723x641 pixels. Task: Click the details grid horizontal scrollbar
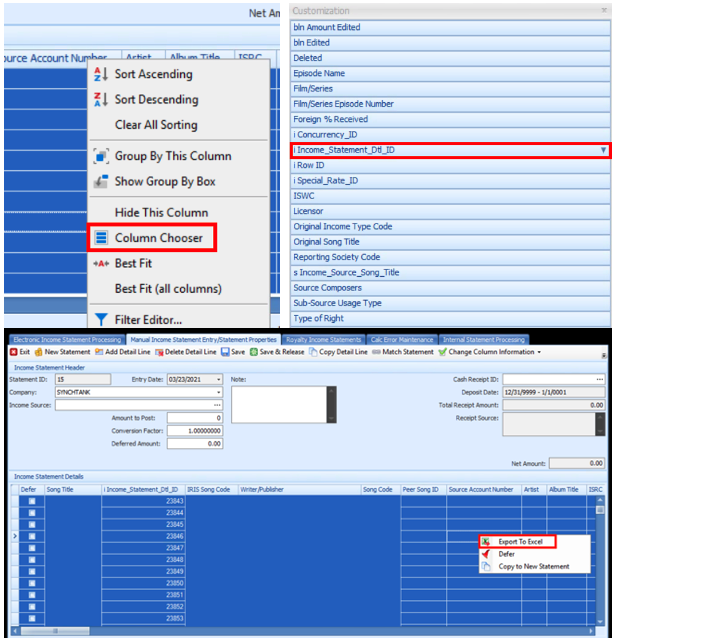(300, 632)
